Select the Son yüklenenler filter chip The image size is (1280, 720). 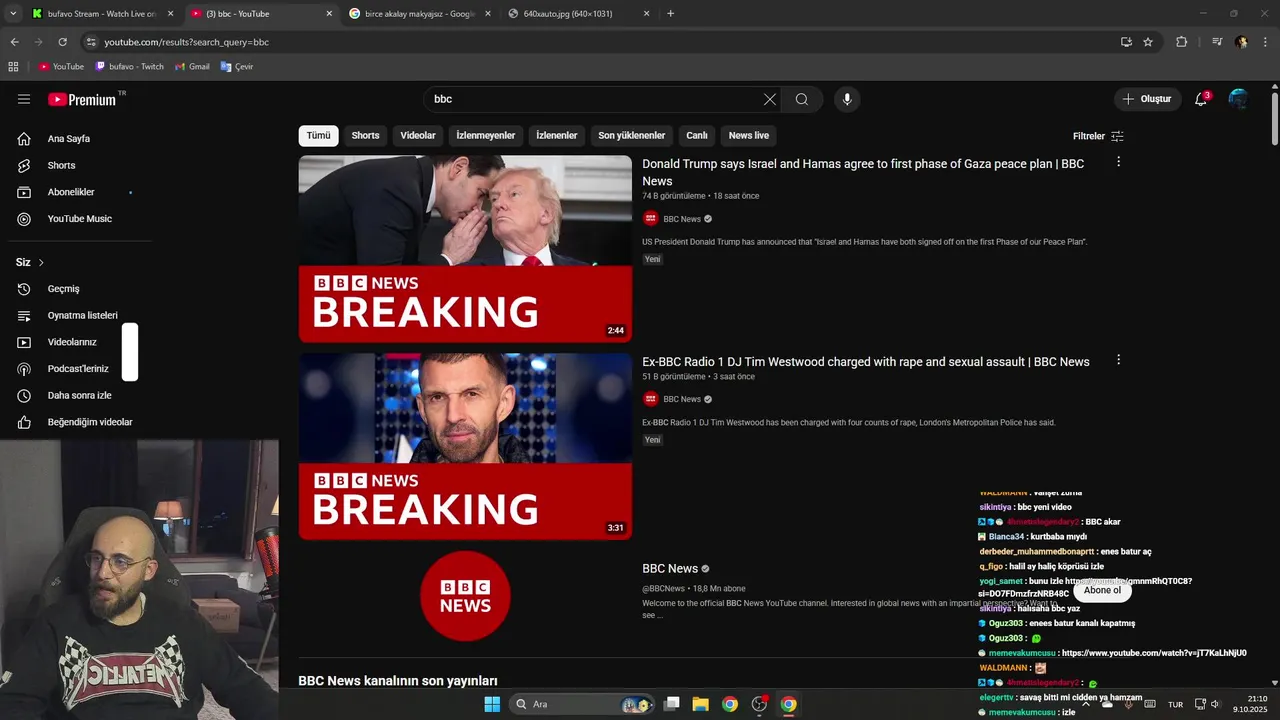pyautogui.click(x=632, y=136)
